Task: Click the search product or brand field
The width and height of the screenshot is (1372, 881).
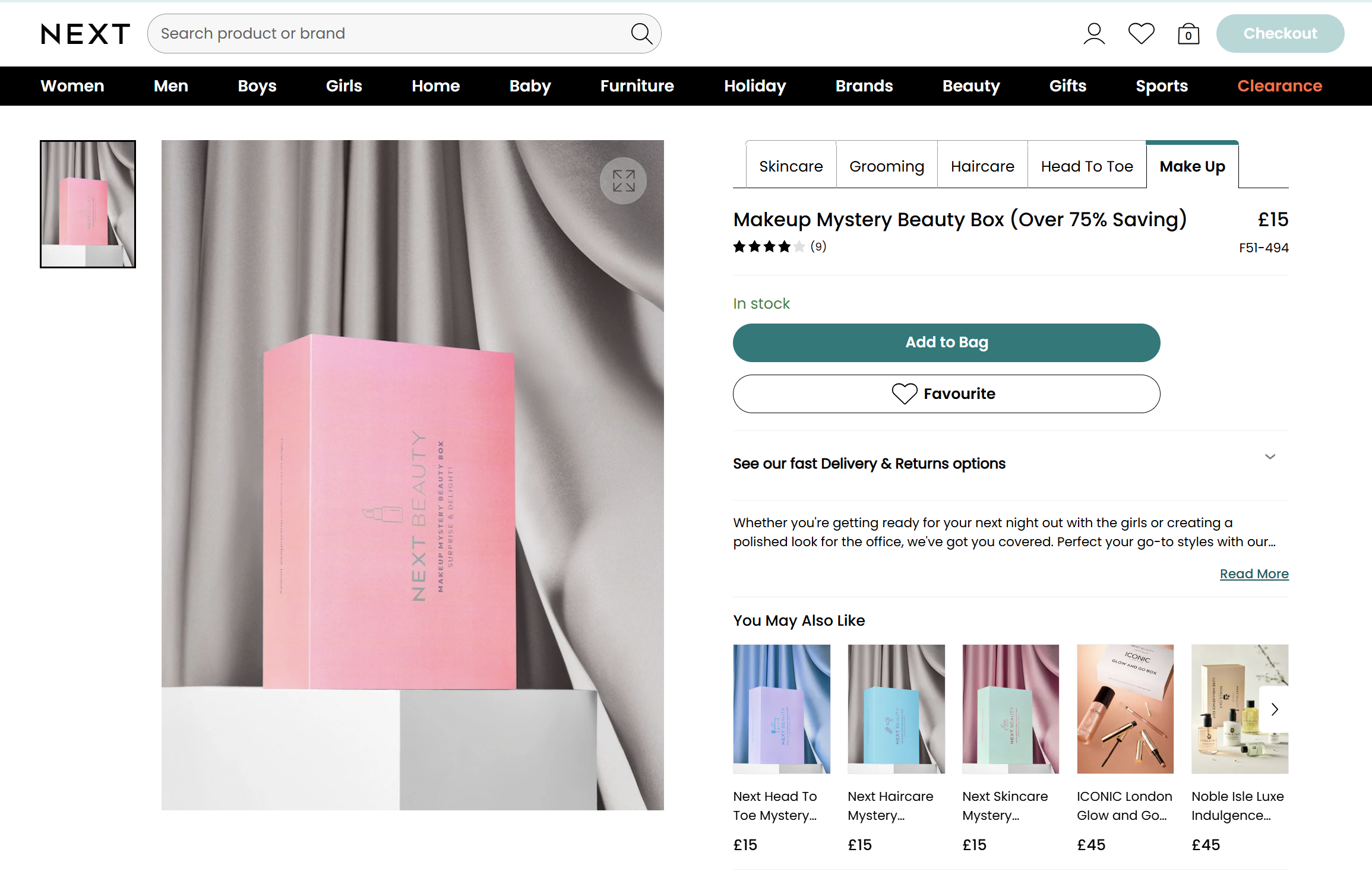Action: (392, 34)
